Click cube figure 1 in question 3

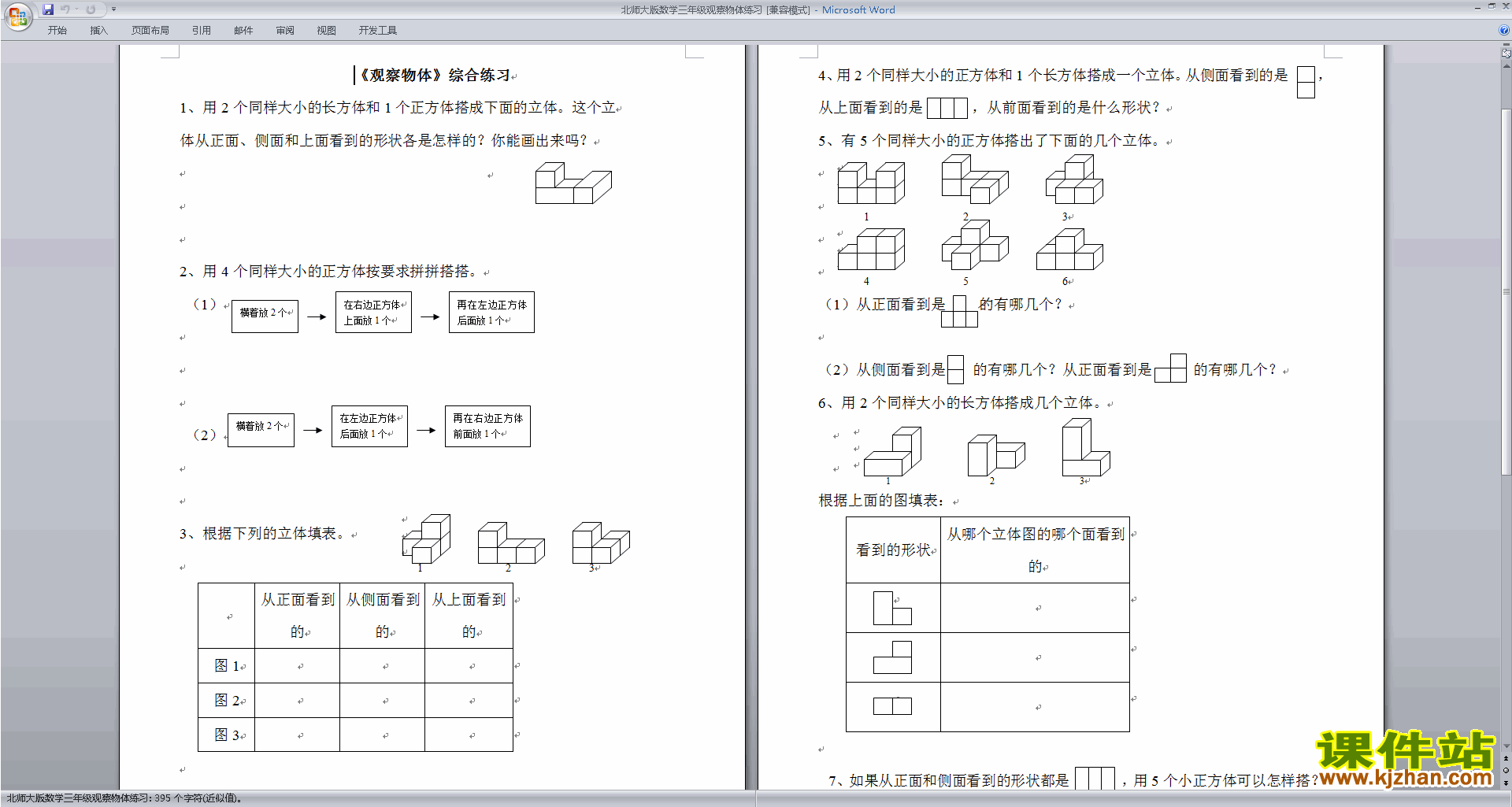[426, 539]
